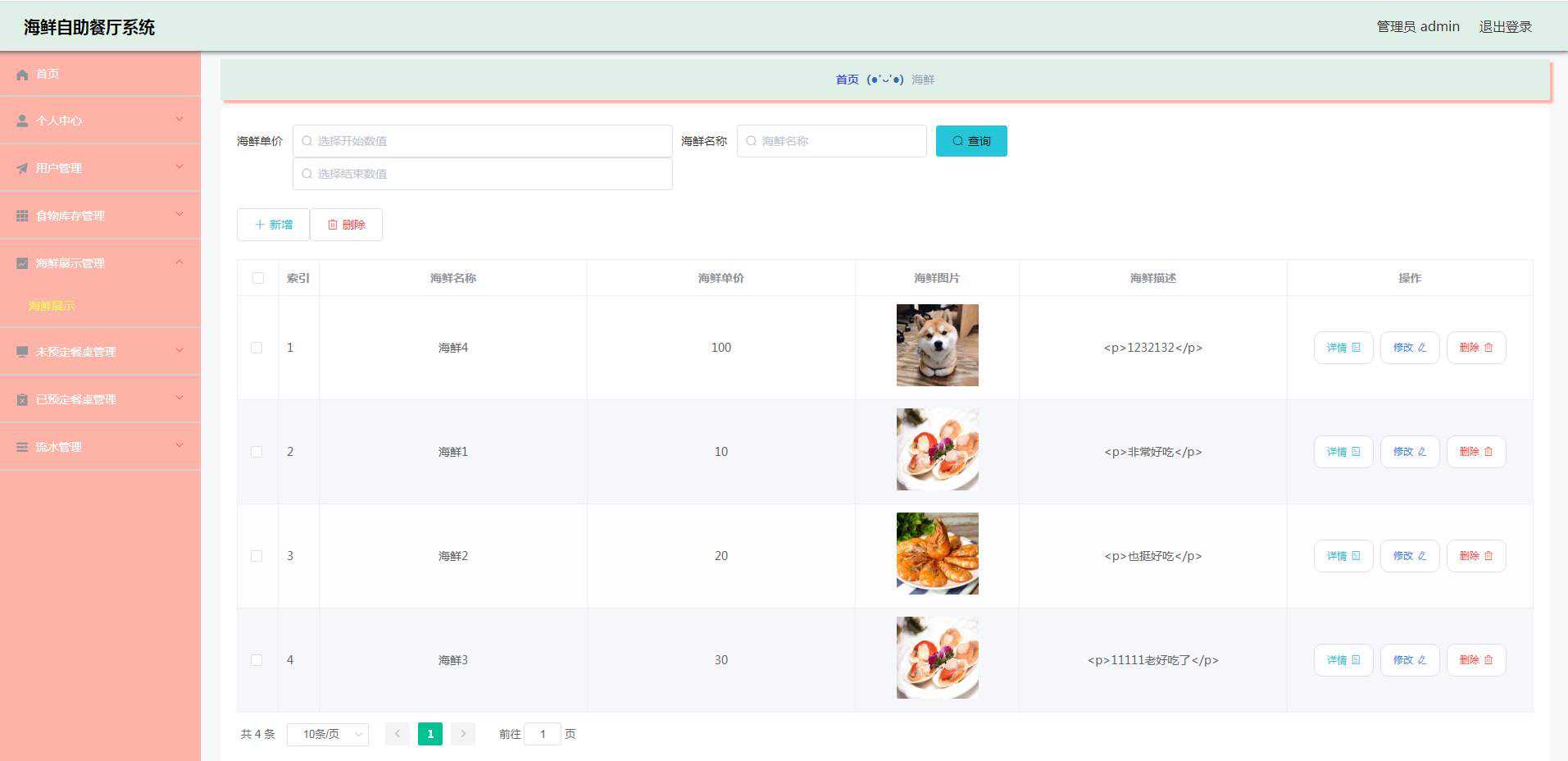Click 修改 for row 海鲜1

pyautogui.click(x=1410, y=452)
